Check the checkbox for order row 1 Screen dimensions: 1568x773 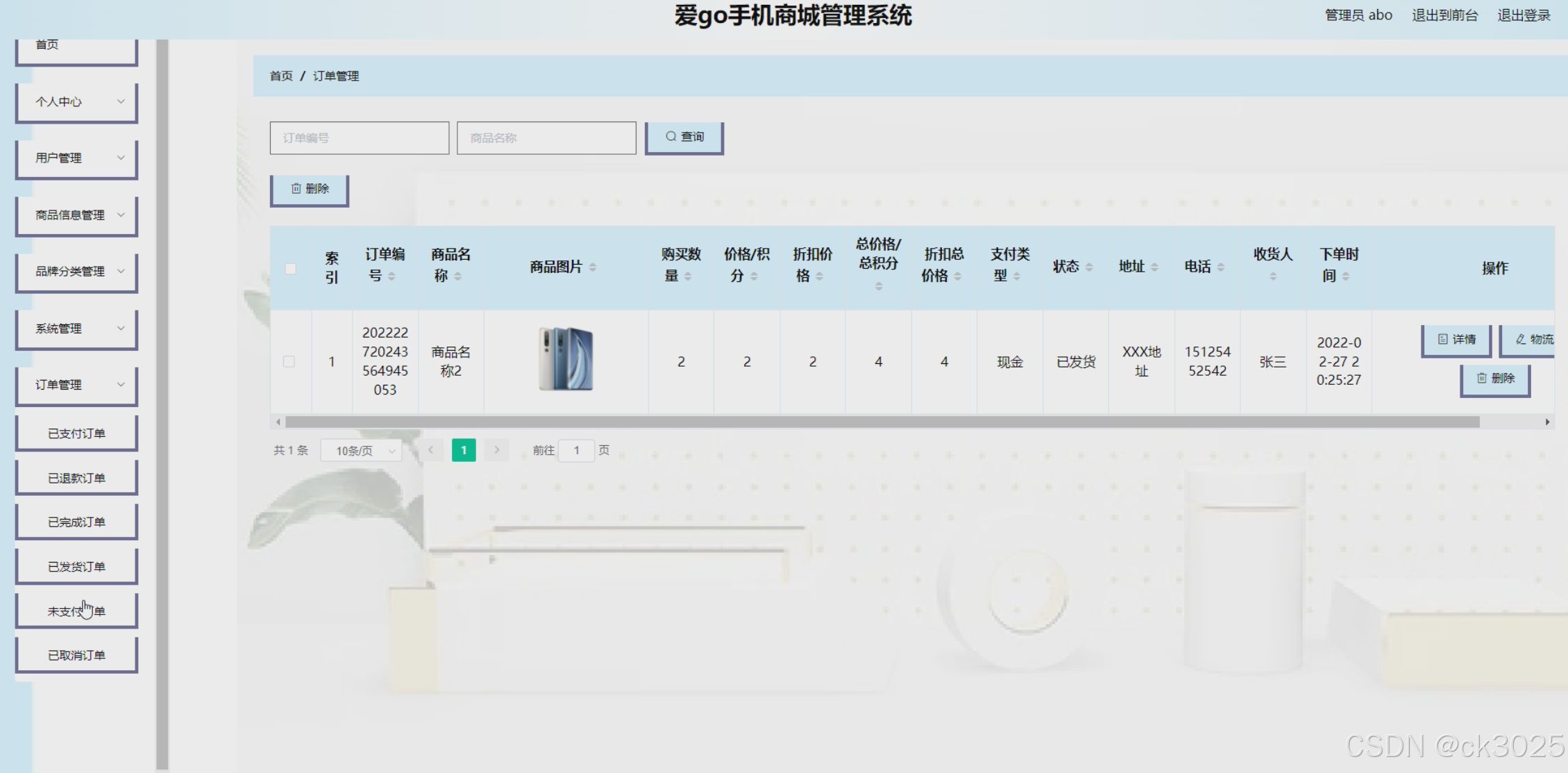coord(289,362)
